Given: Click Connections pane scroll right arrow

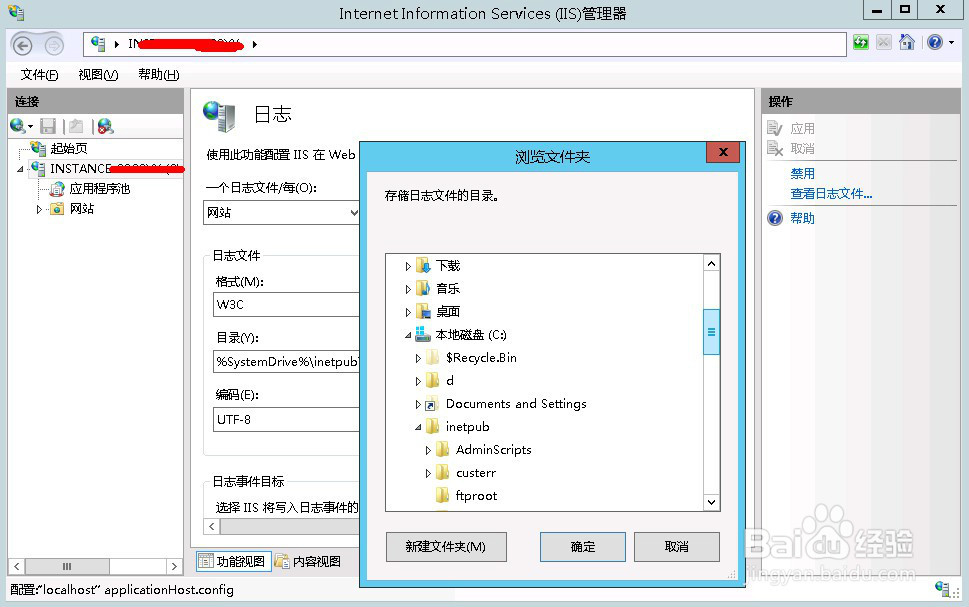Looking at the screenshot, I should click(x=174, y=566).
